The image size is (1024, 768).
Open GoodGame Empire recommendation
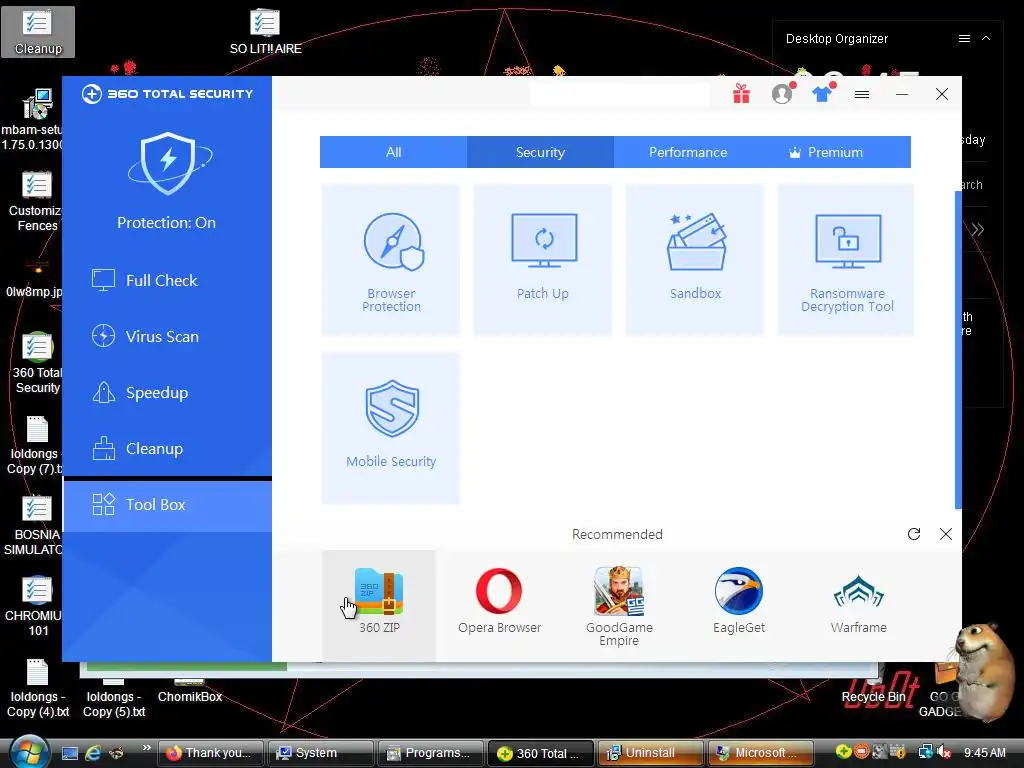pyautogui.click(x=619, y=607)
